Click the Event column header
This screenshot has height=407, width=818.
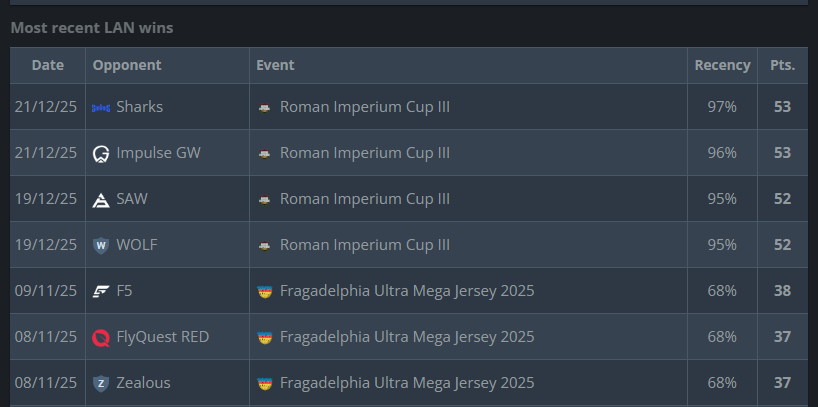pos(275,65)
